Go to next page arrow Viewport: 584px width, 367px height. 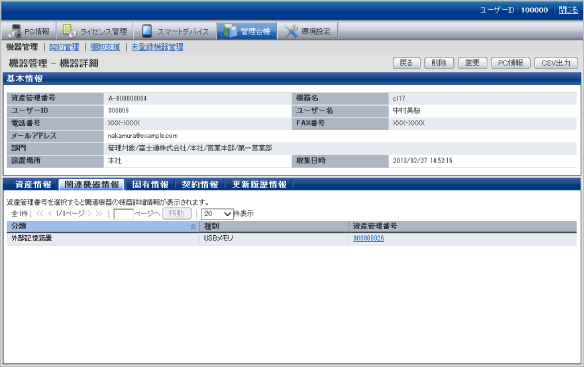[x=89, y=213]
